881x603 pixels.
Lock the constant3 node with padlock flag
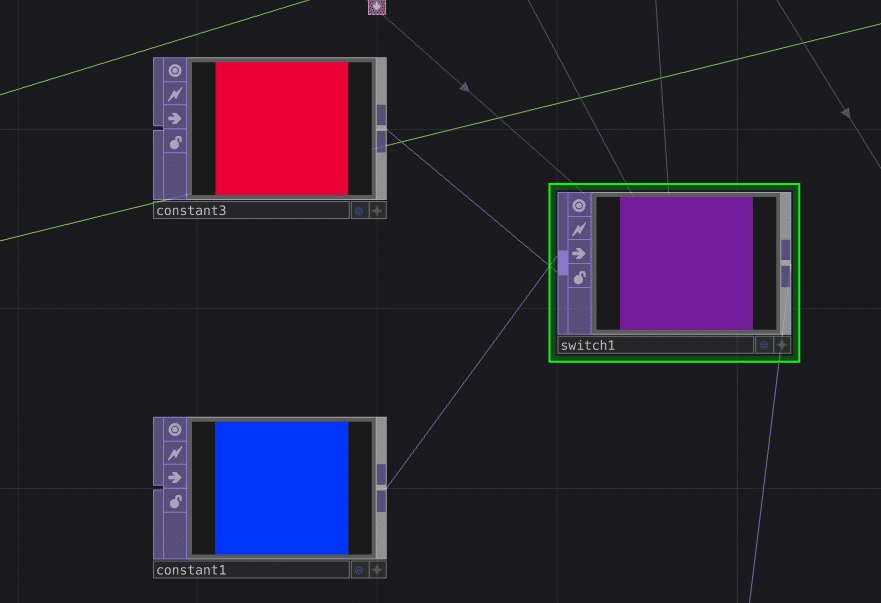[175, 142]
